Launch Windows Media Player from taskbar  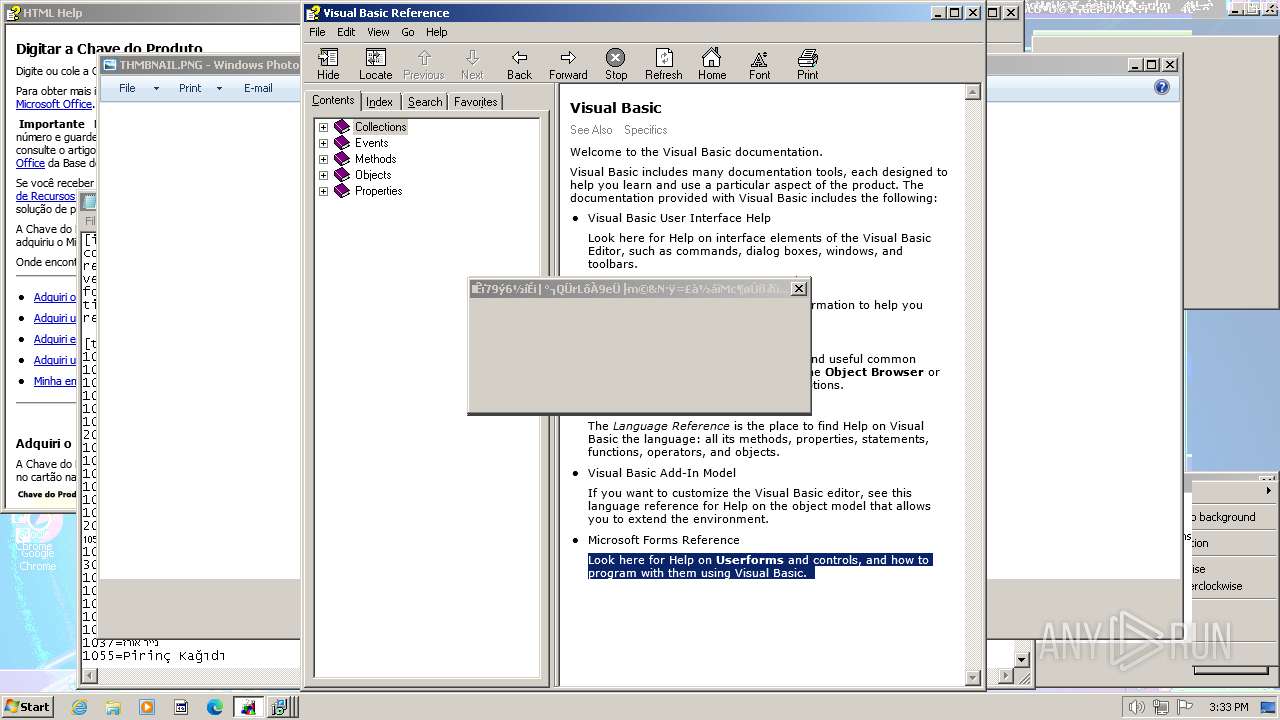tap(147, 707)
